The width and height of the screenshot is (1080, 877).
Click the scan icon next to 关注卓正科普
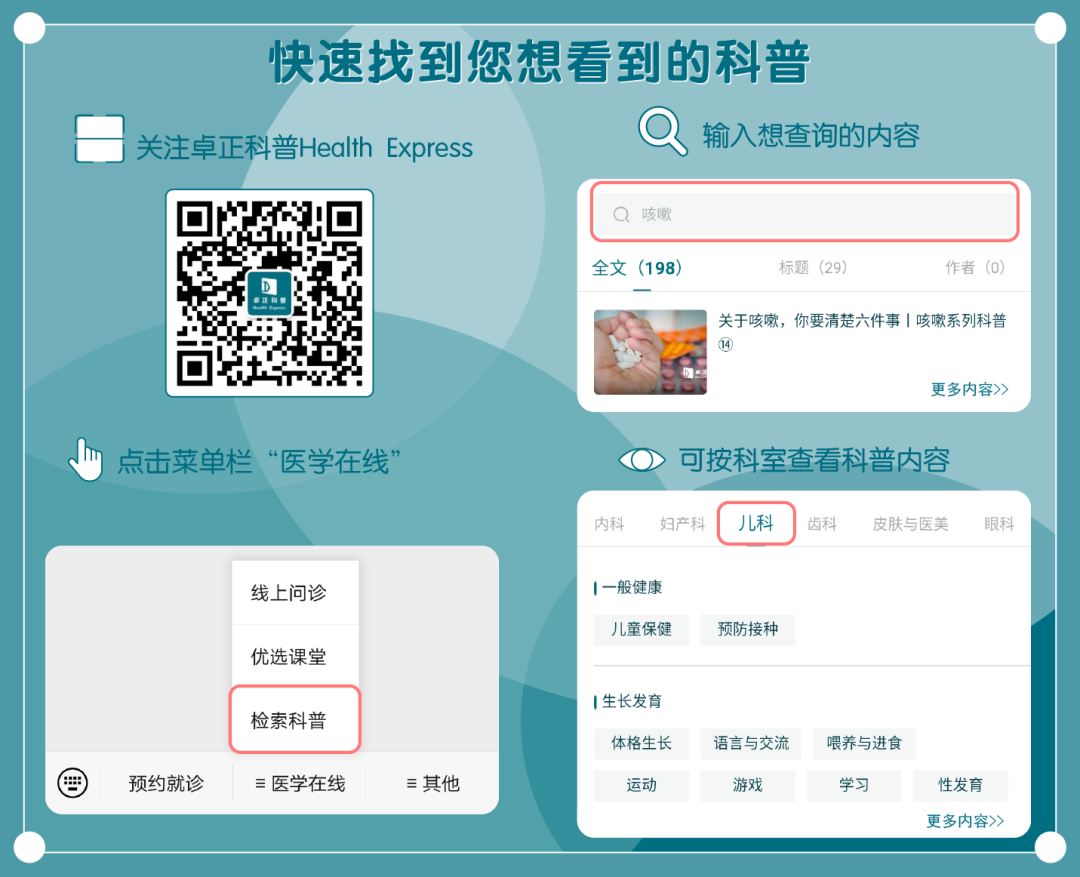click(x=100, y=139)
